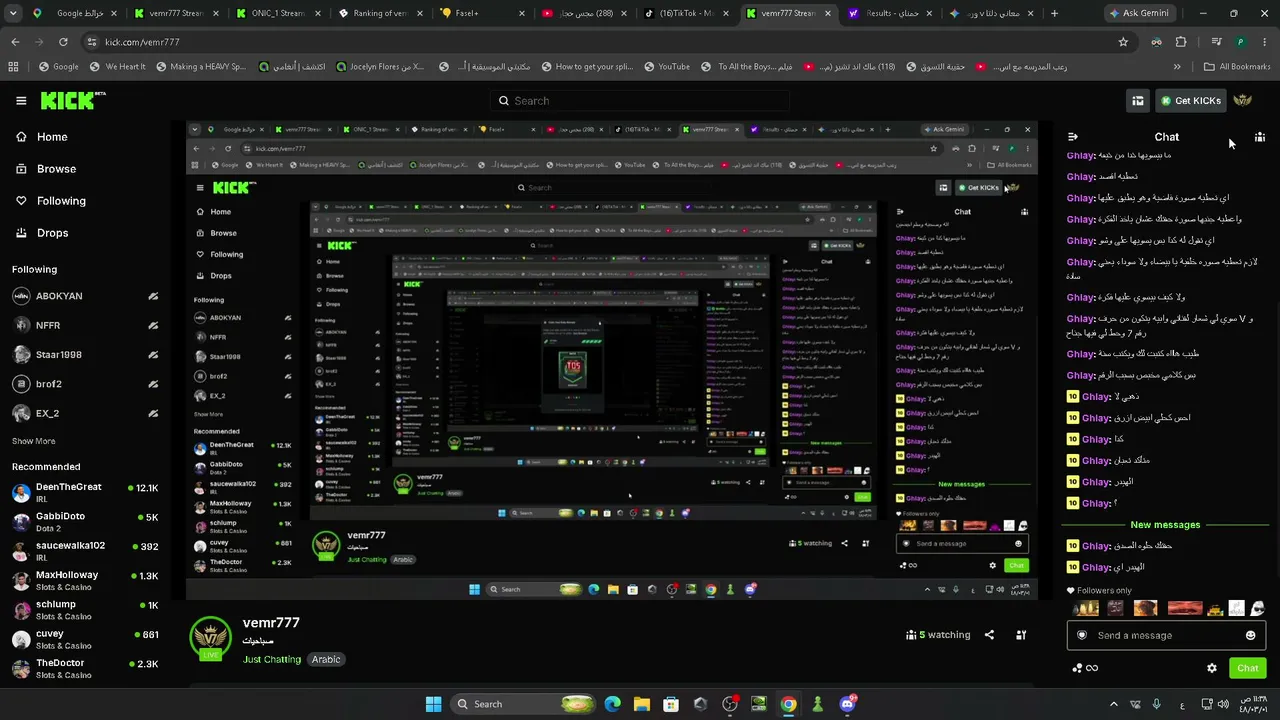
Task: Focus the Kick search box
Action: pyautogui.click(x=640, y=101)
